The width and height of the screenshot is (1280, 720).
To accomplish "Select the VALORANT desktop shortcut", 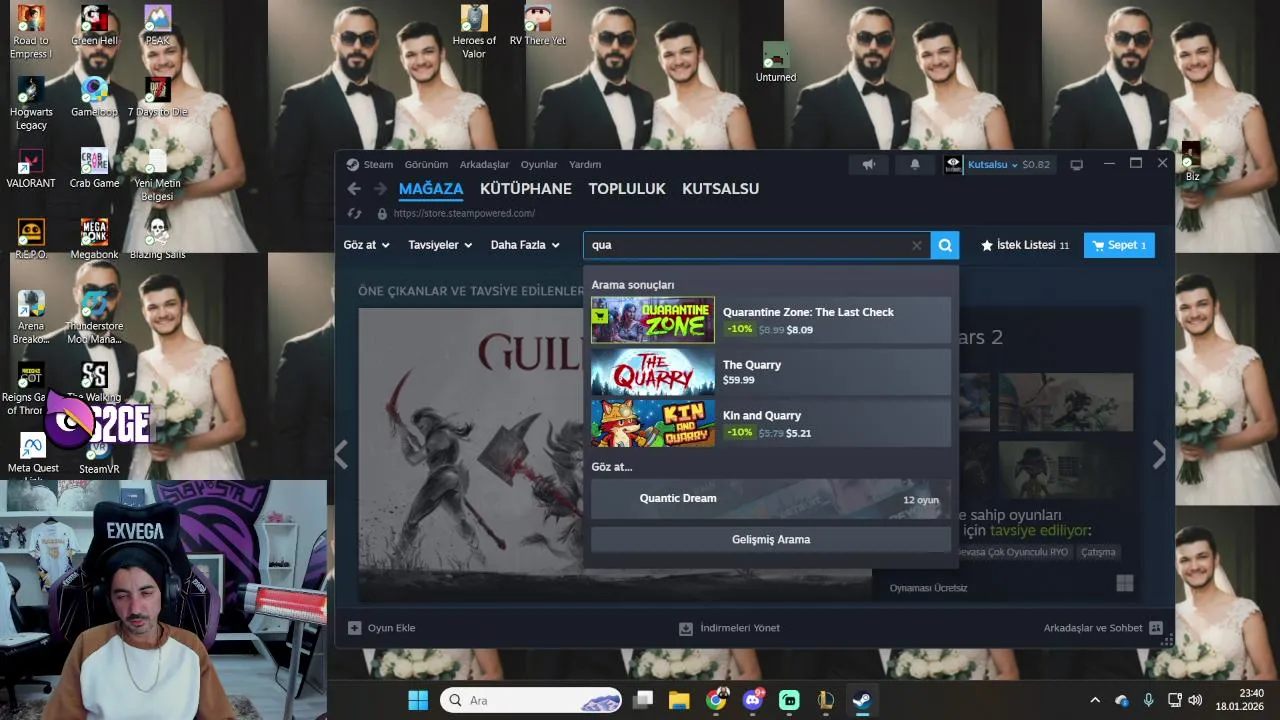I will [31, 168].
